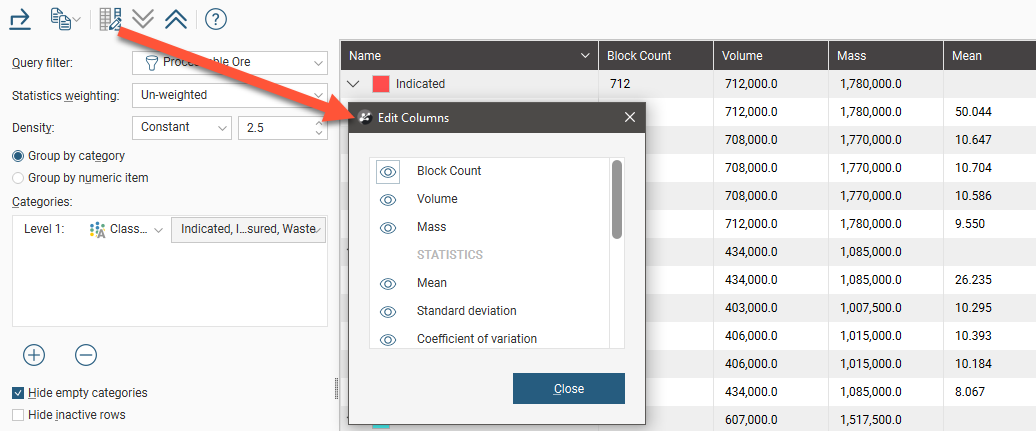Click the collapse all rows icon
The width and height of the screenshot is (1036, 431).
pos(176,18)
